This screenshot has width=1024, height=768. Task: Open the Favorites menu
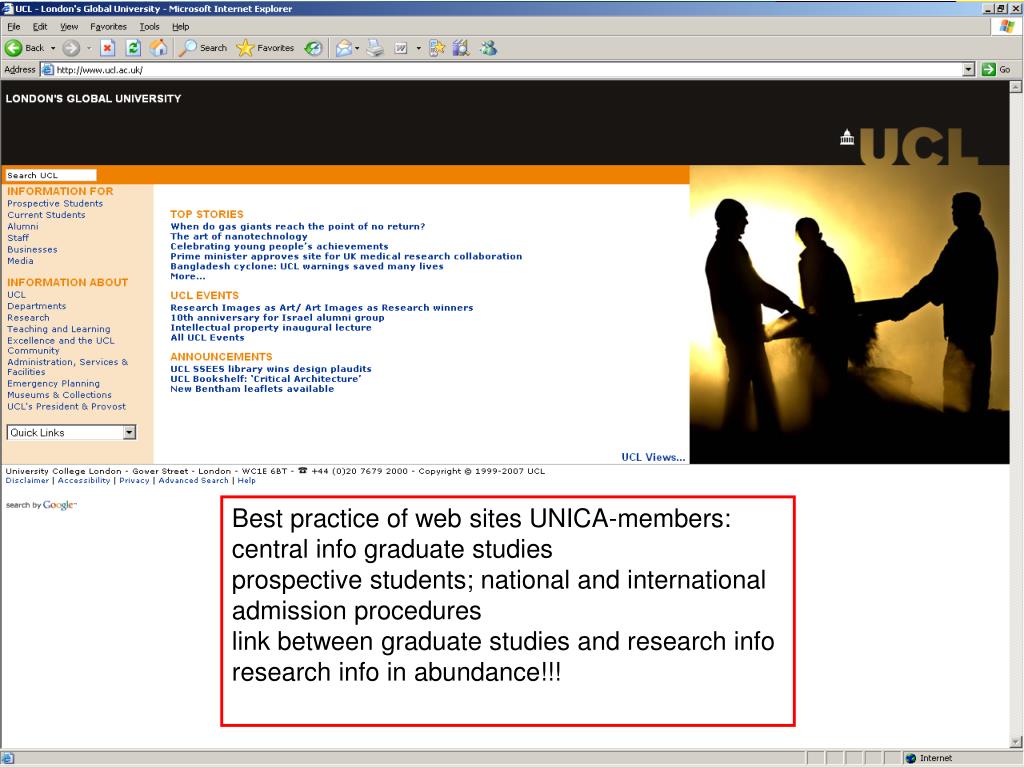pos(108,27)
